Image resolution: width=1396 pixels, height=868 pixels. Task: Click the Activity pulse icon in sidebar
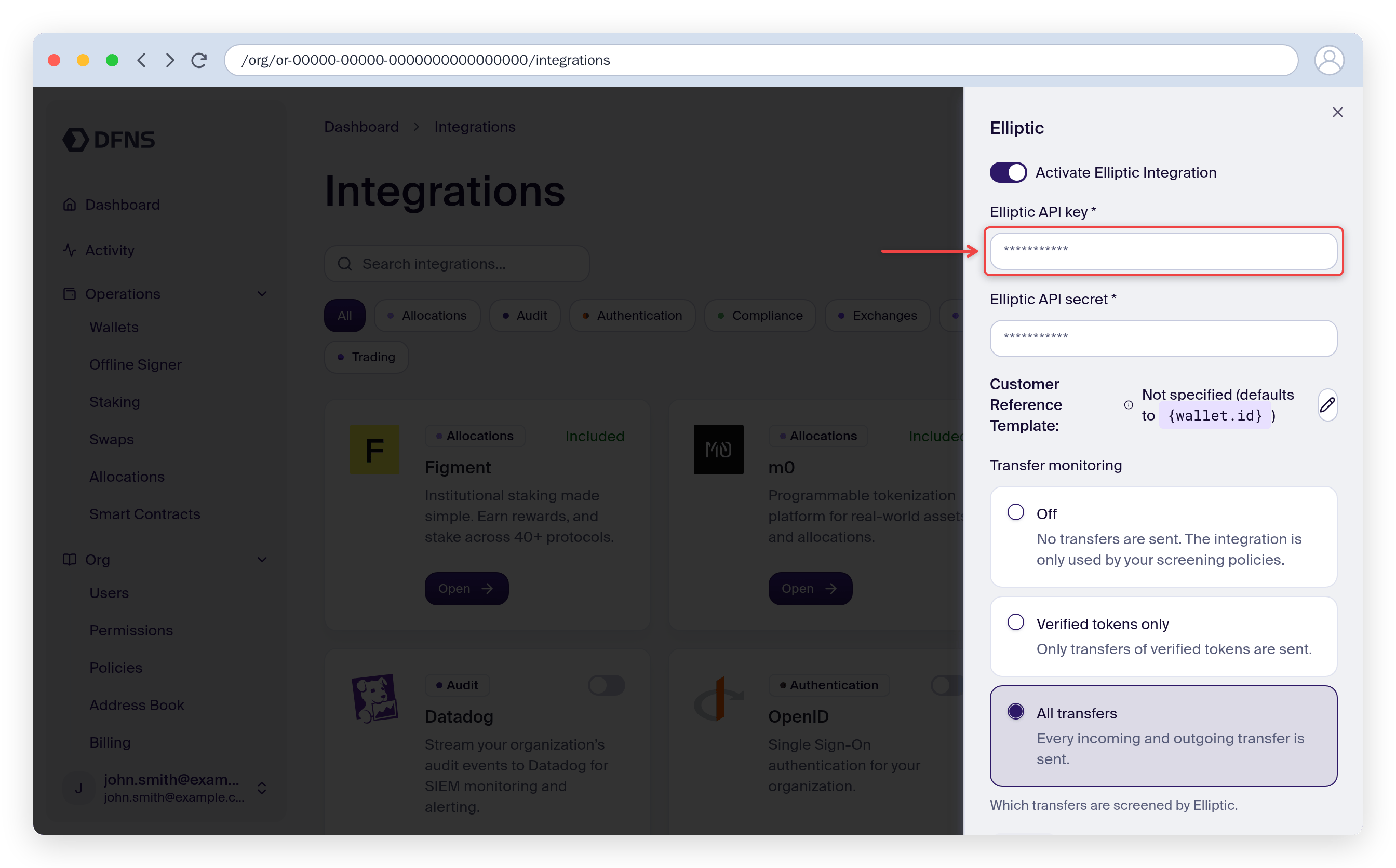click(70, 250)
